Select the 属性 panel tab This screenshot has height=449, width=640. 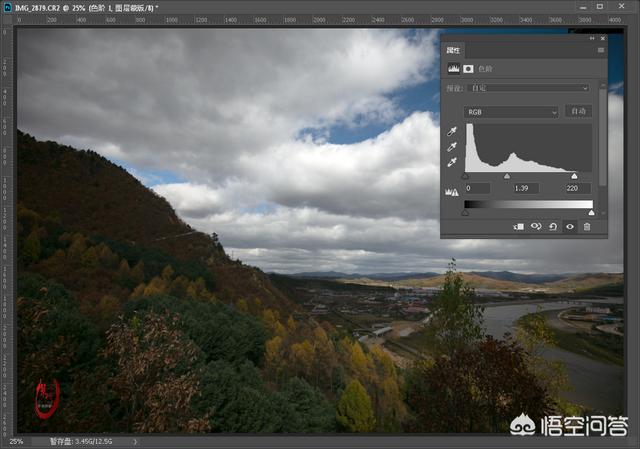(x=453, y=49)
